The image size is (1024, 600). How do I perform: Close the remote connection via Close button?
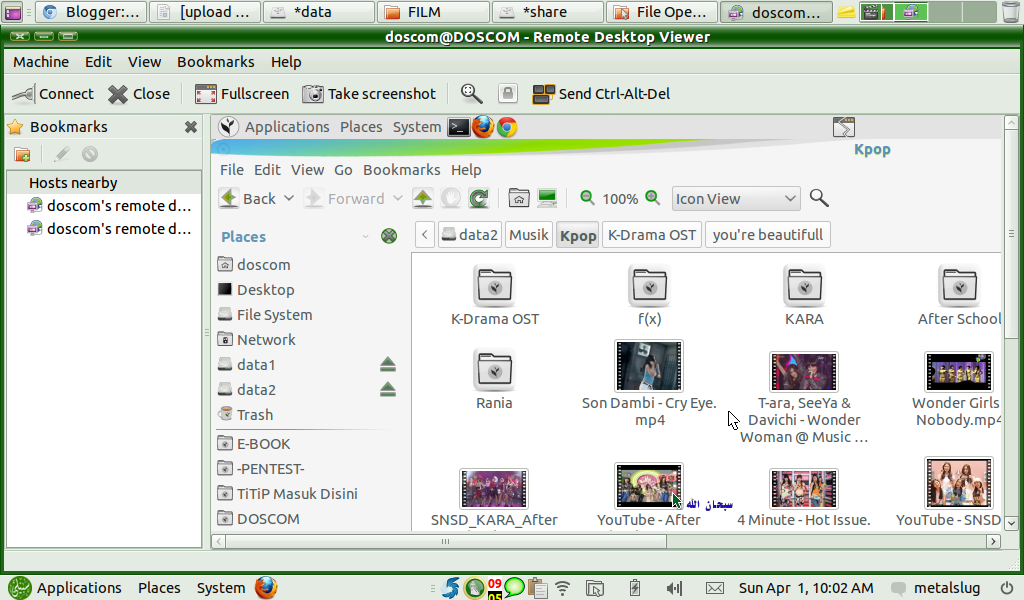[139, 94]
